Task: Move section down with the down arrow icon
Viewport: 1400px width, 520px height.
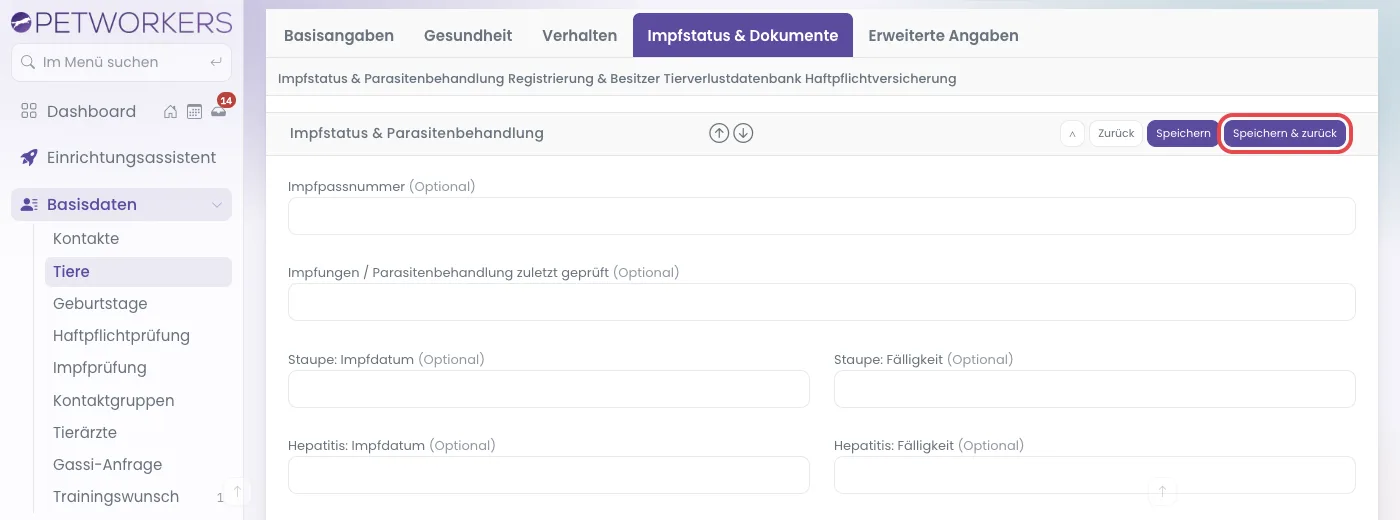Action: 743,133
